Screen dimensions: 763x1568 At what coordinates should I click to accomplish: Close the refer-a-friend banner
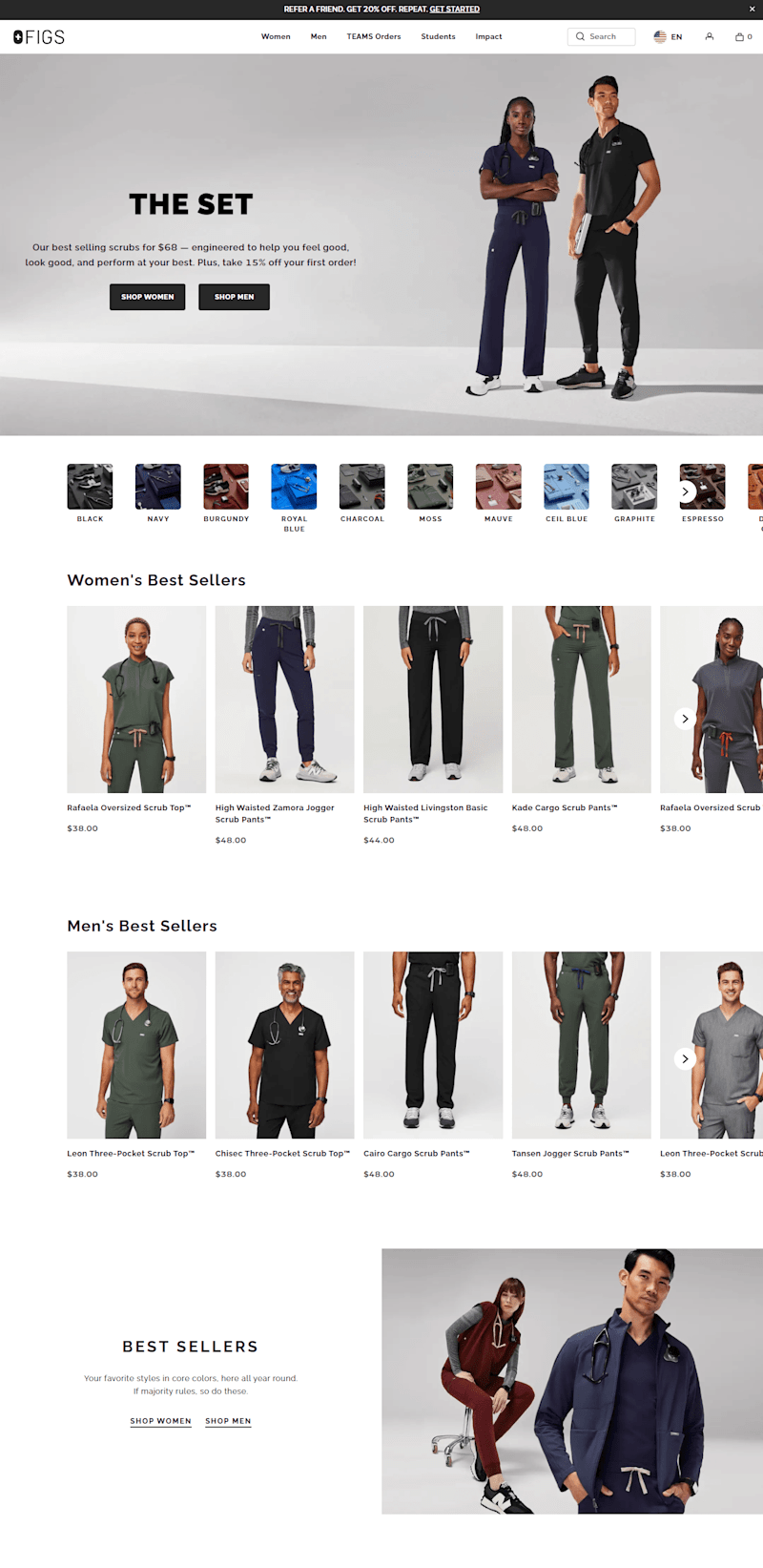pyautogui.click(x=752, y=9)
